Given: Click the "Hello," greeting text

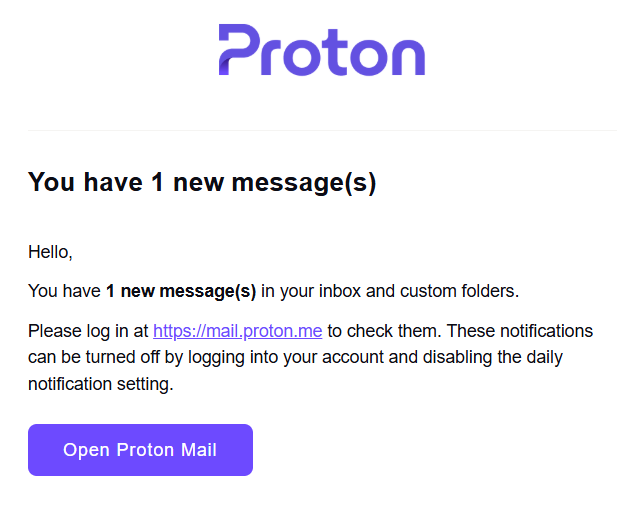Looking at the screenshot, I should point(50,252).
